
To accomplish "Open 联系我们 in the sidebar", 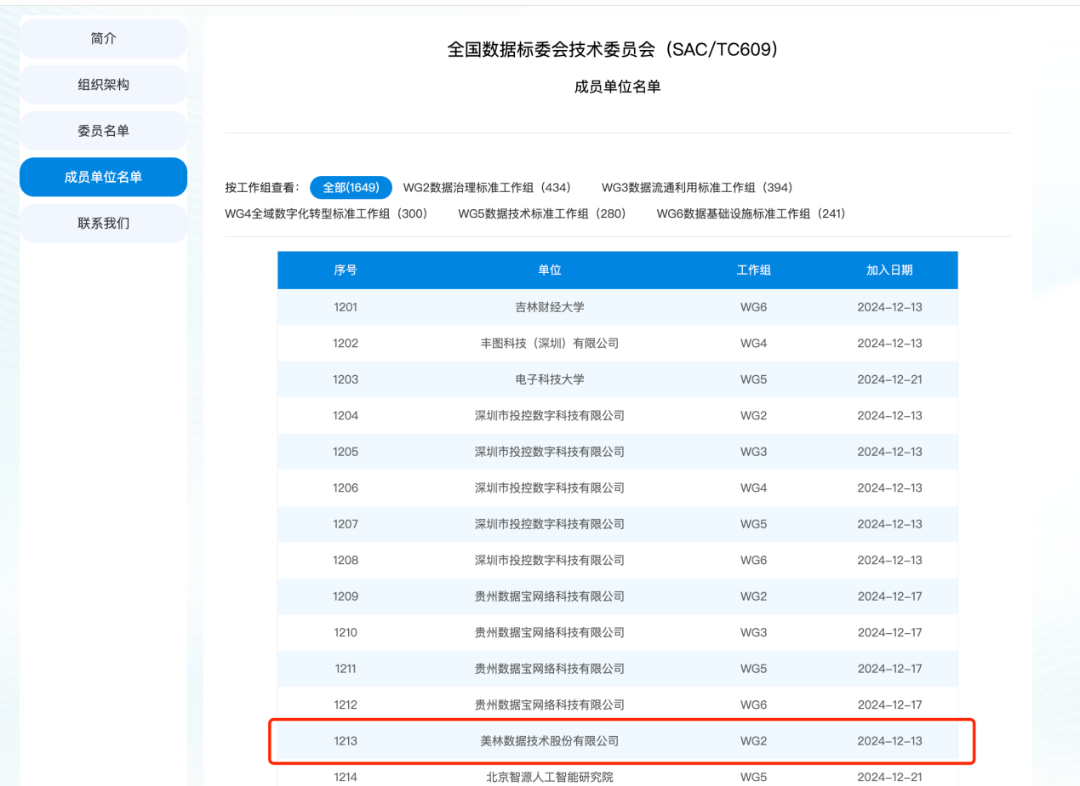I will (x=103, y=223).
